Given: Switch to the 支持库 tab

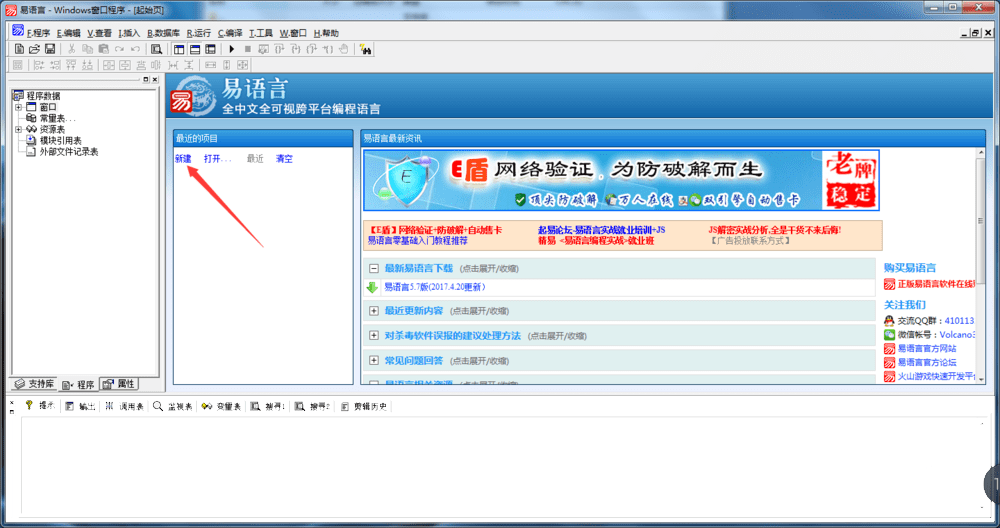Looking at the screenshot, I should coord(34,384).
